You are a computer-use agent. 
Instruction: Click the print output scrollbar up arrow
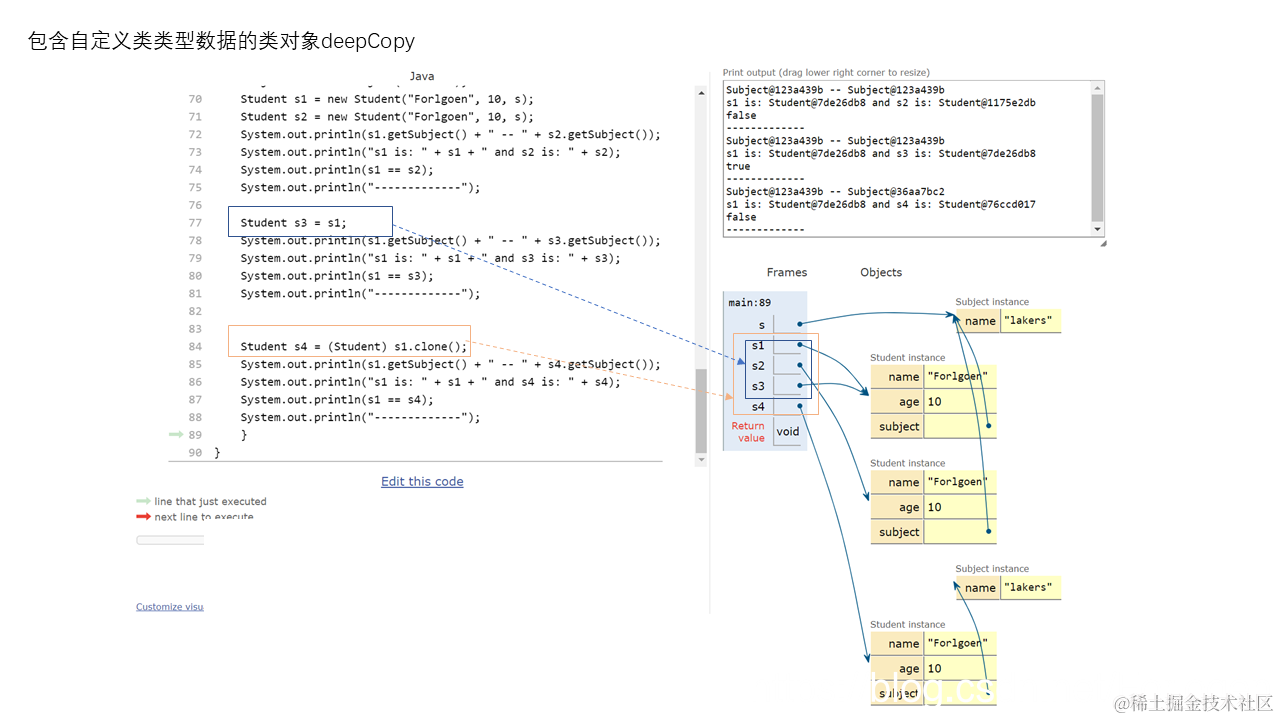pos(1097,89)
